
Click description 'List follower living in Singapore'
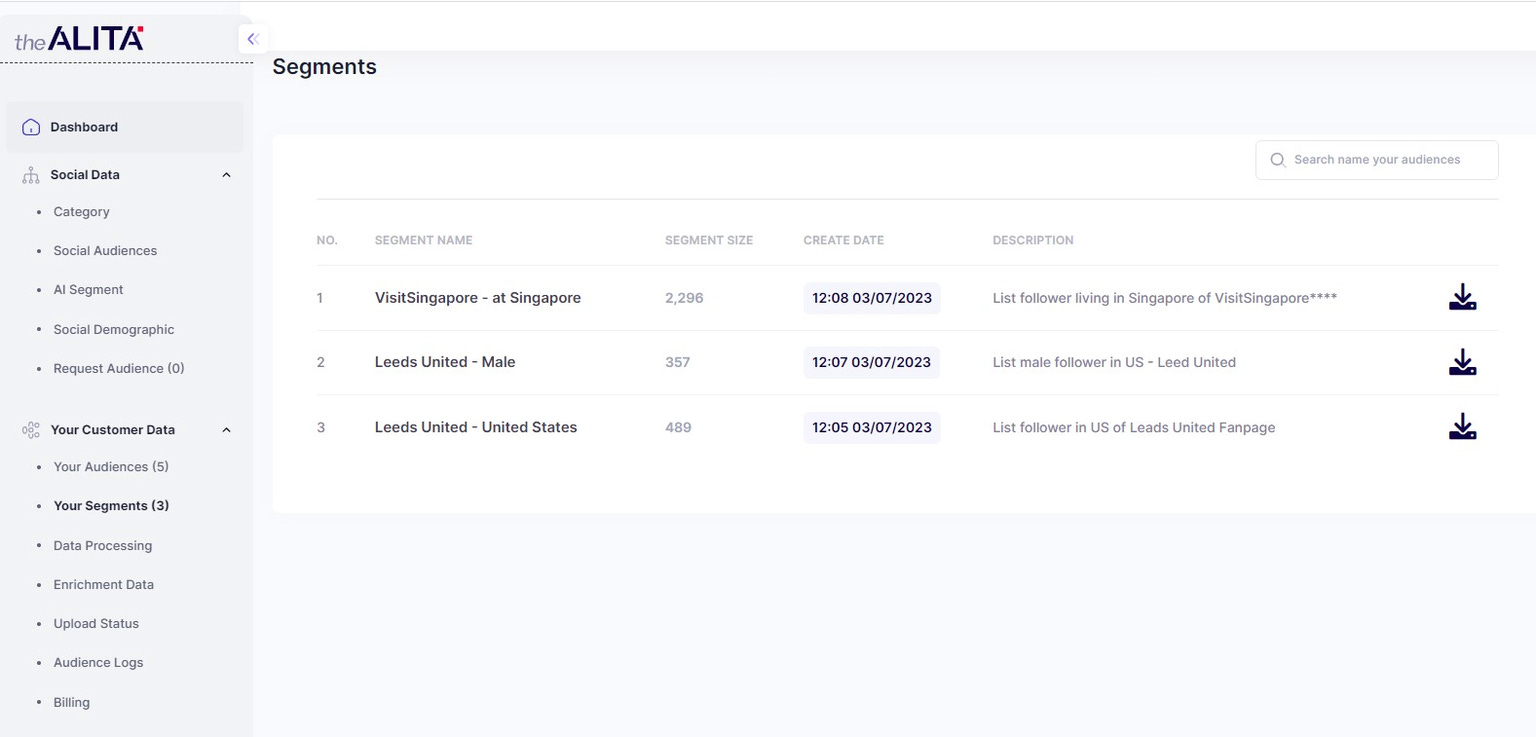point(1165,298)
